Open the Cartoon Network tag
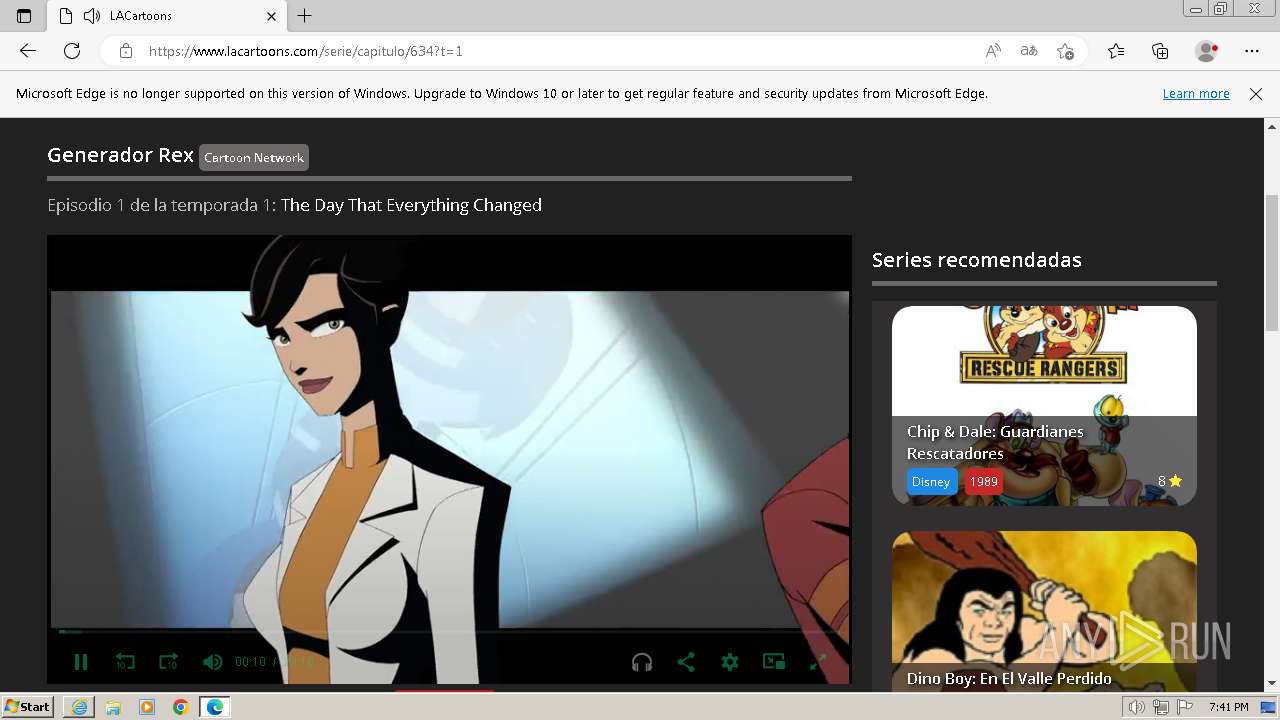This screenshot has width=1280, height=720. pos(254,157)
